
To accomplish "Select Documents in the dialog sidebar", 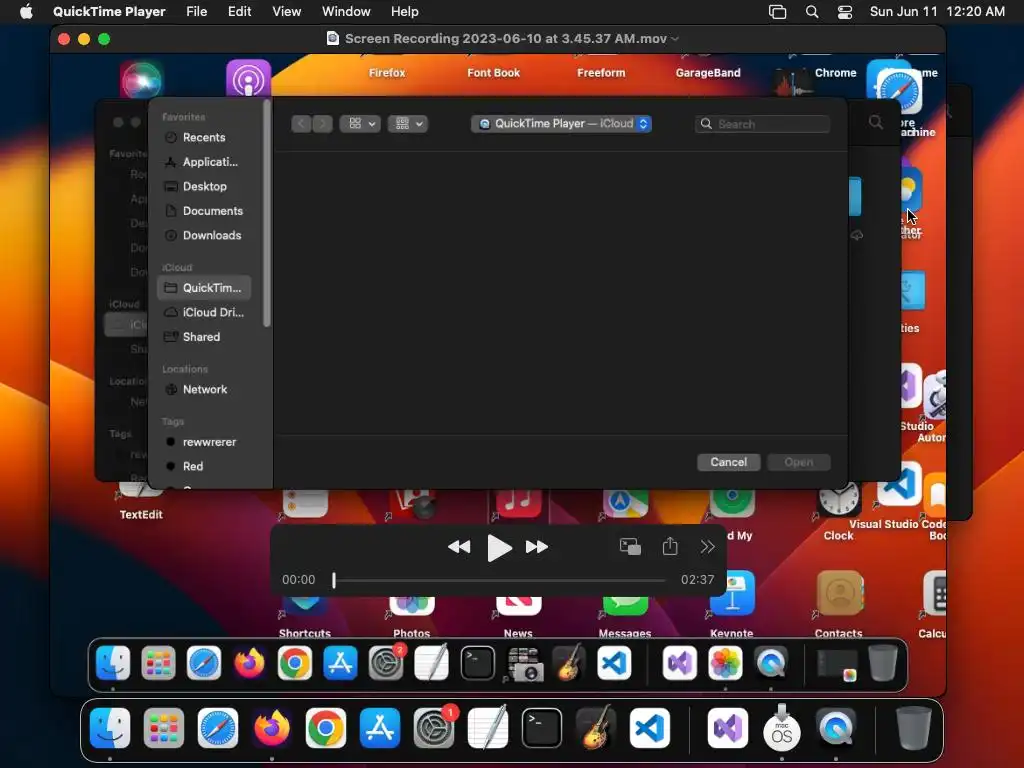I will pos(204,211).
